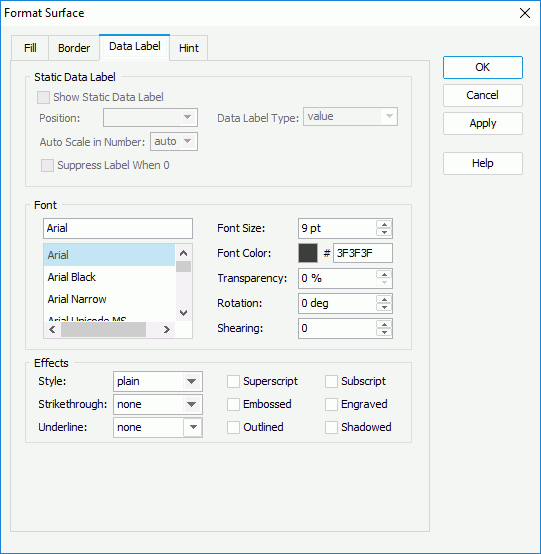Click font list scroll down arrow

pyautogui.click(x=183, y=313)
